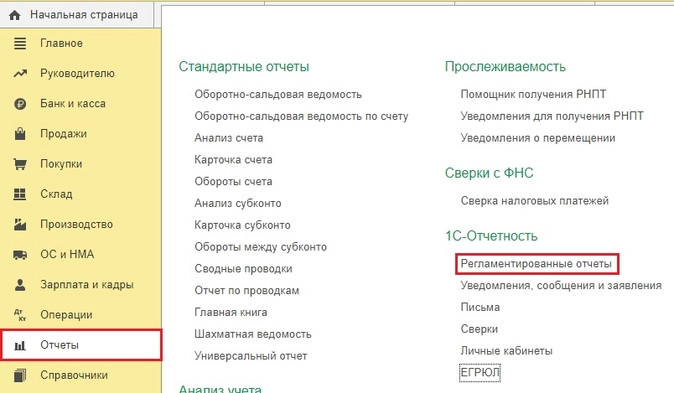The width and height of the screenshot is (674, 393).
Task: Click the Банк и касса ruble coin icon
Action: pyautogui.click(x=20, y=104)
